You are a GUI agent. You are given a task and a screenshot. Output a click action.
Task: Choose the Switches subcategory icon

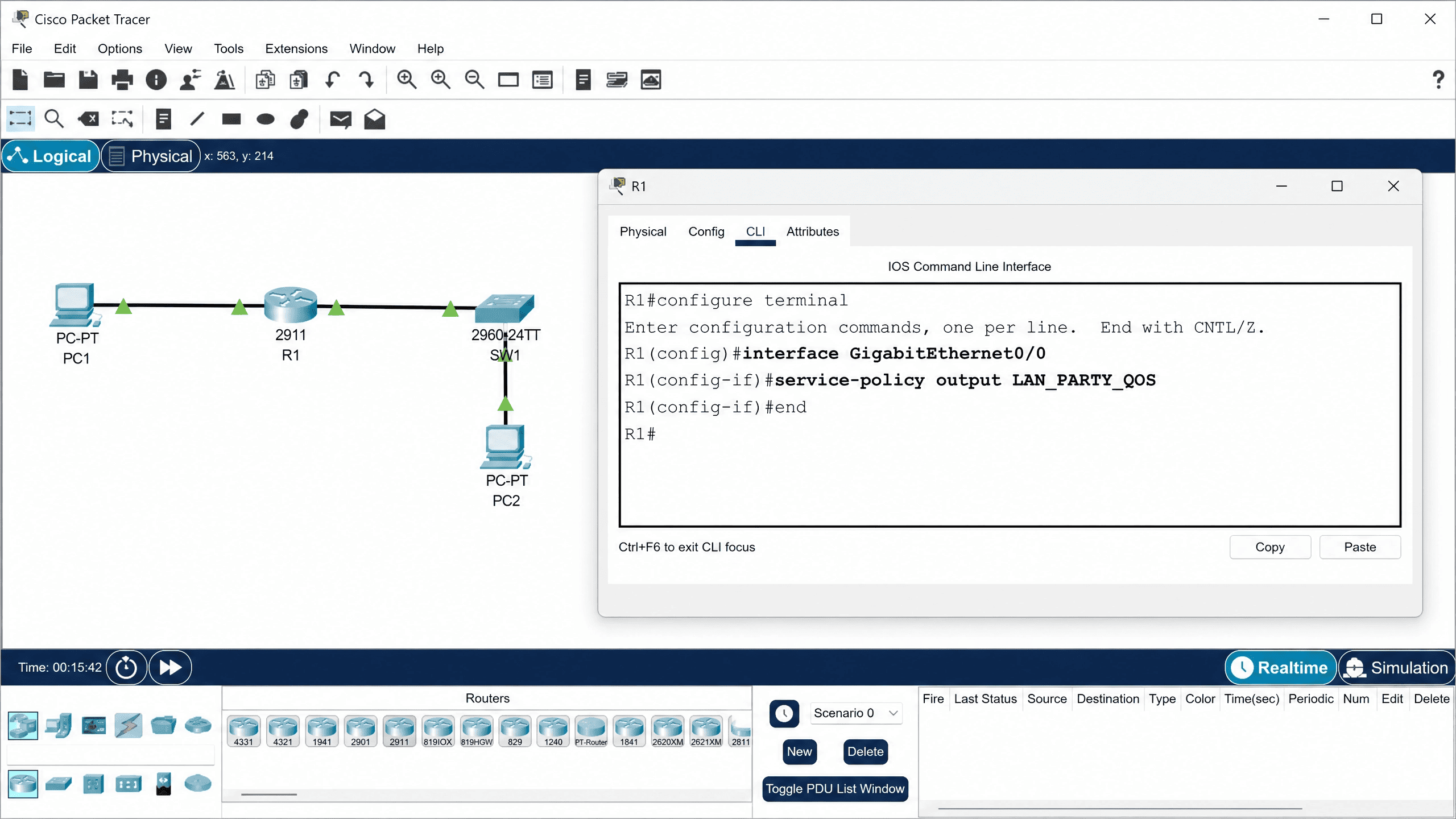(59, 784)
